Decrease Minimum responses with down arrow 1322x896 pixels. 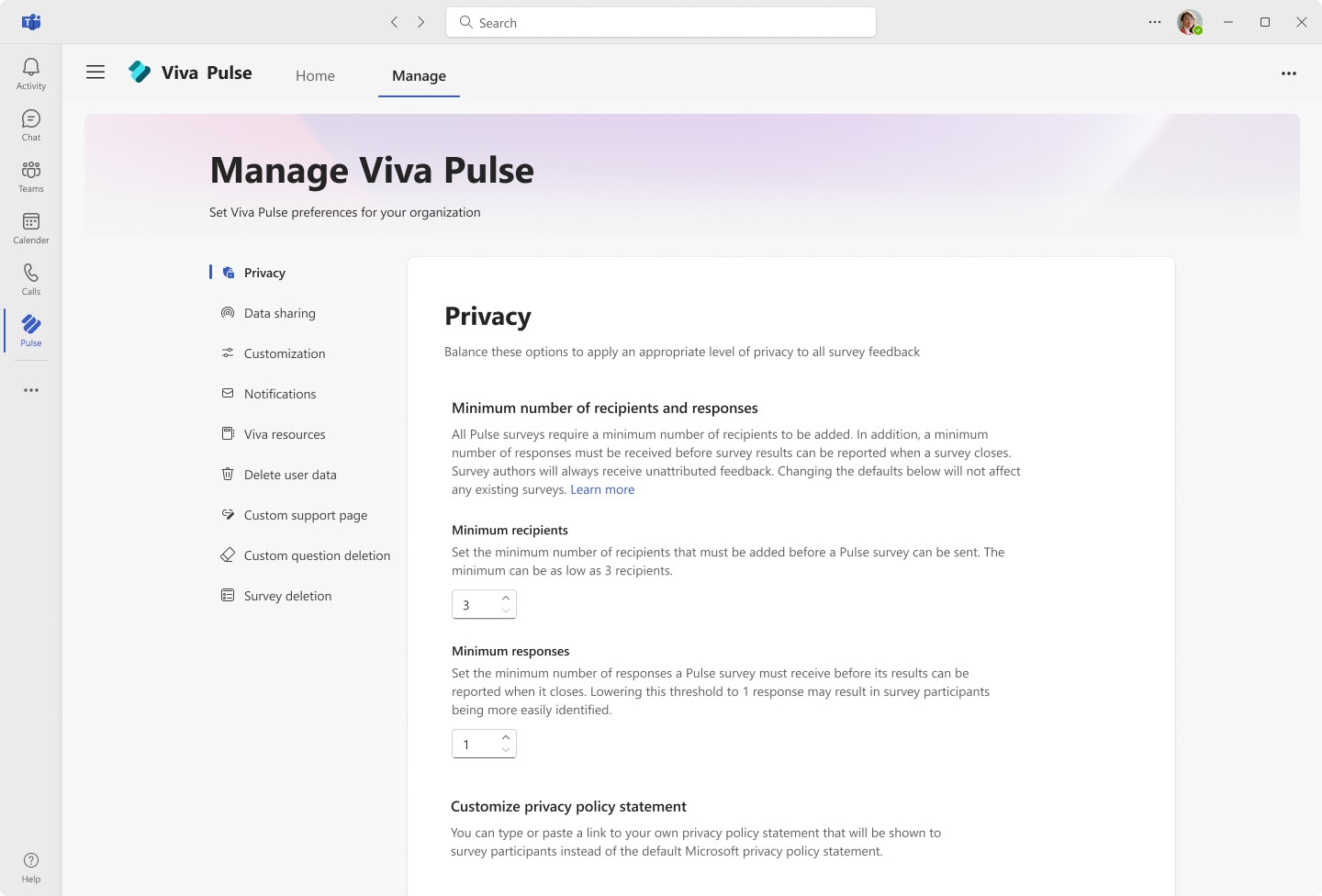tap(506, 750)
